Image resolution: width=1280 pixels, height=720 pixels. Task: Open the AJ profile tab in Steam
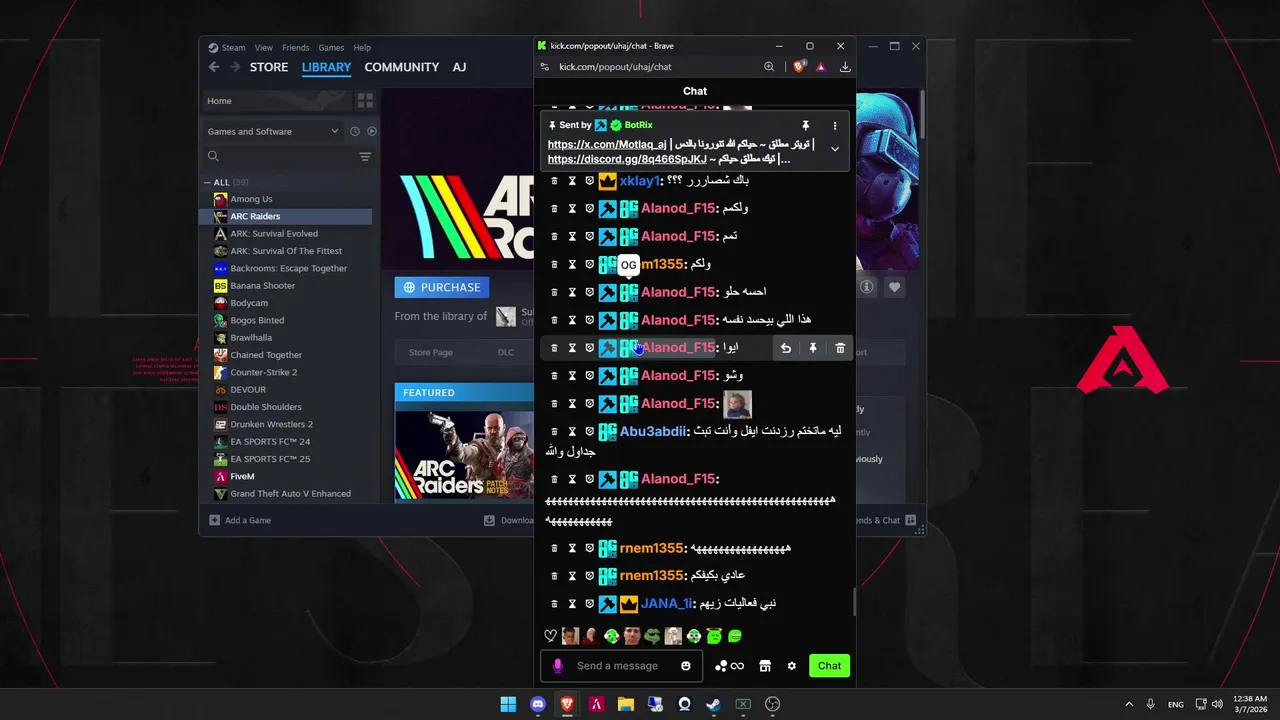pos(459,67)
